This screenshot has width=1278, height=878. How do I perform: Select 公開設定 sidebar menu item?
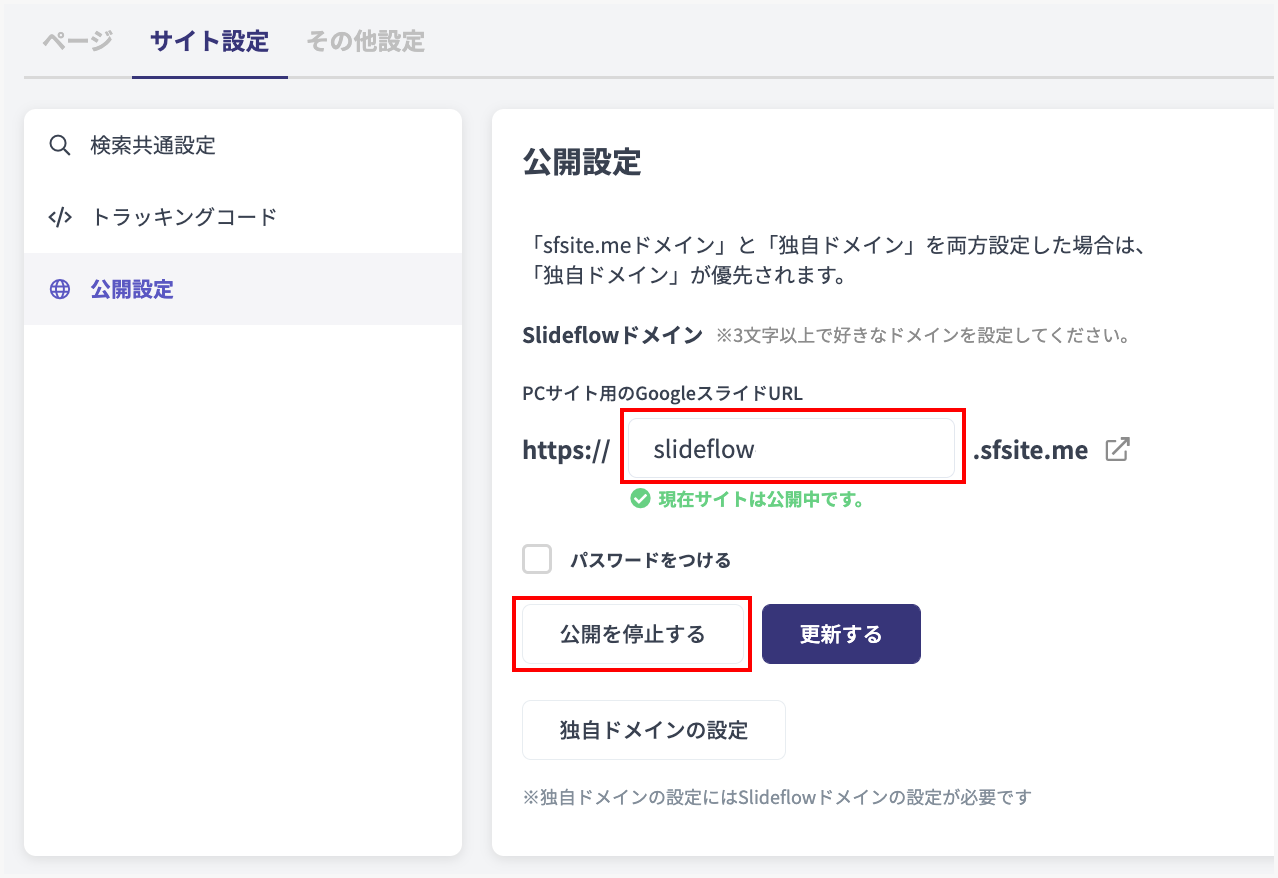pyautogui.click(x=132, y=290)
